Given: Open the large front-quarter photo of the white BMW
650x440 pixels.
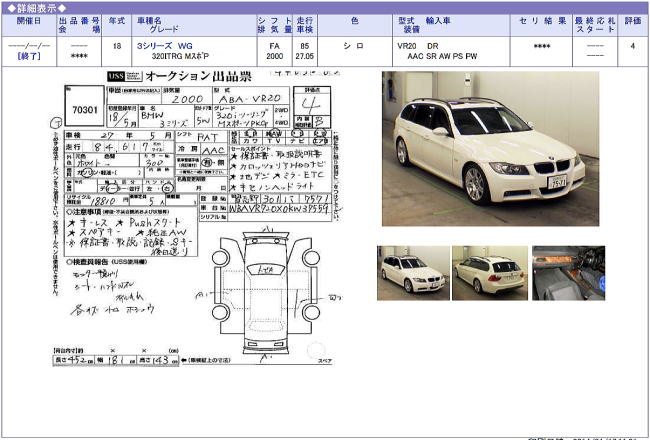Looking at the screenshot, I should pyautogui.click(x=490, y=148).
